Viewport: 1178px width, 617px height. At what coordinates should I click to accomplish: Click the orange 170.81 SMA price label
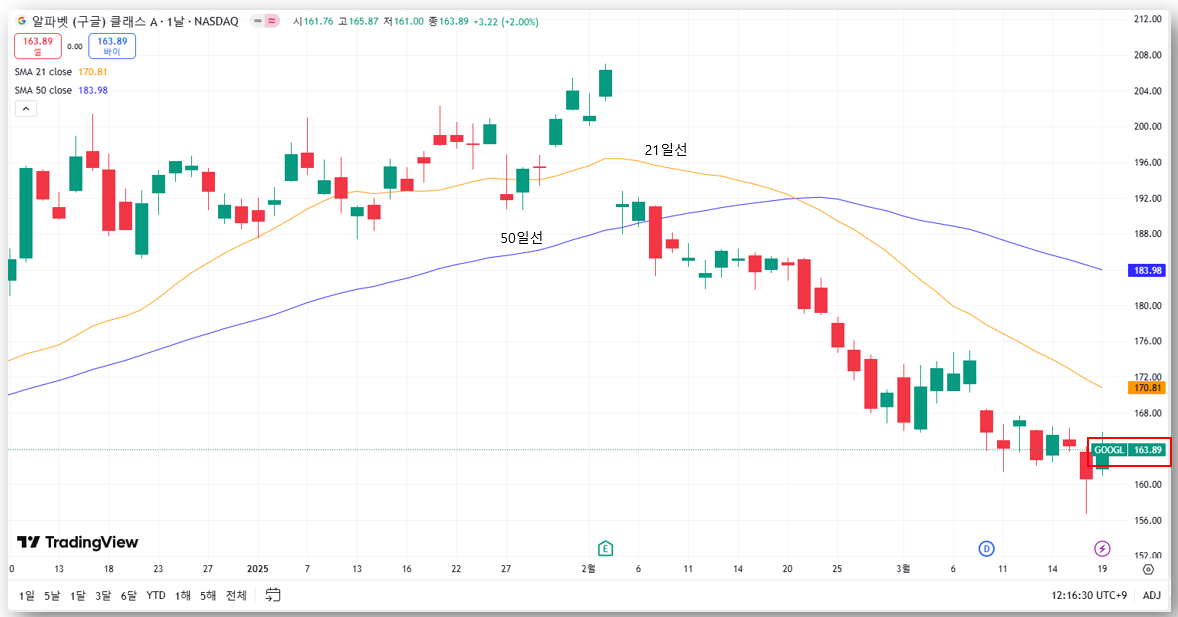tap(1147, 388)
